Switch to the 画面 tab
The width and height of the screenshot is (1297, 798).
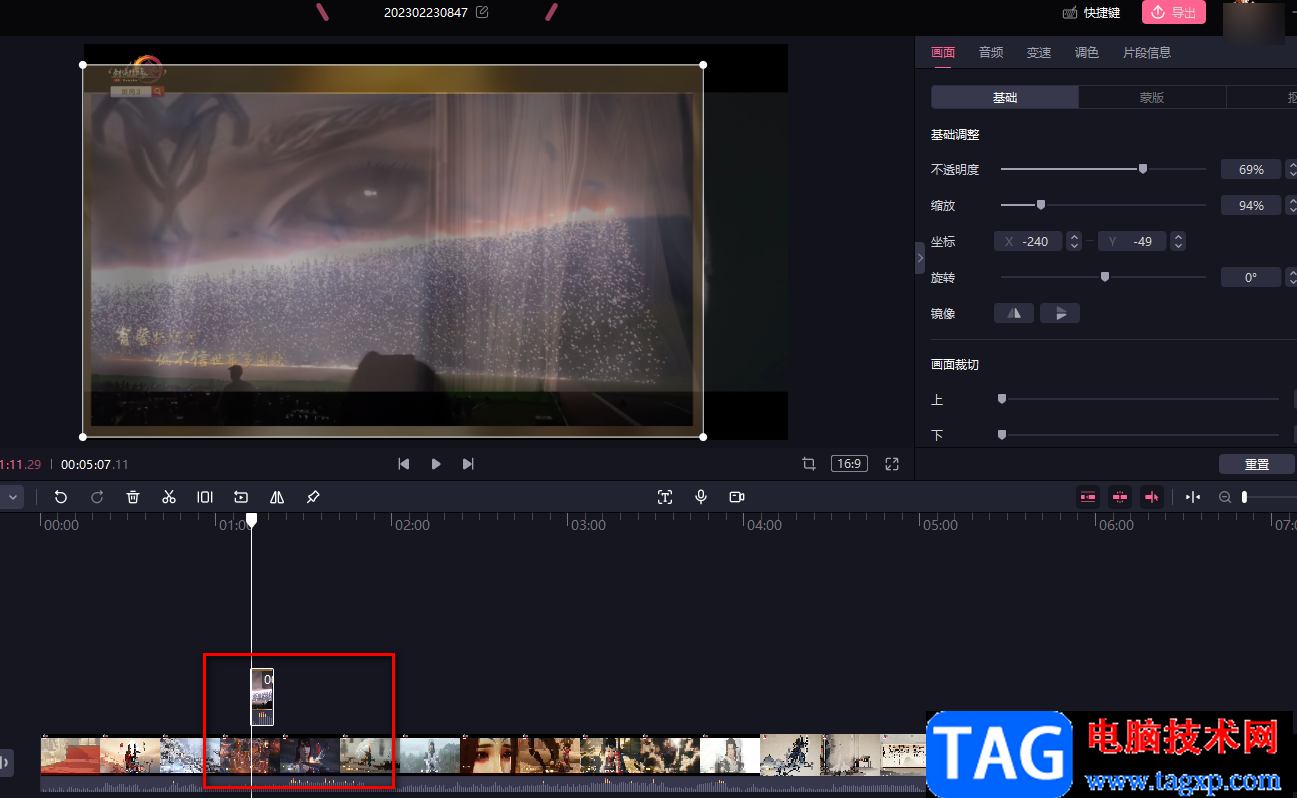(943, 53)
